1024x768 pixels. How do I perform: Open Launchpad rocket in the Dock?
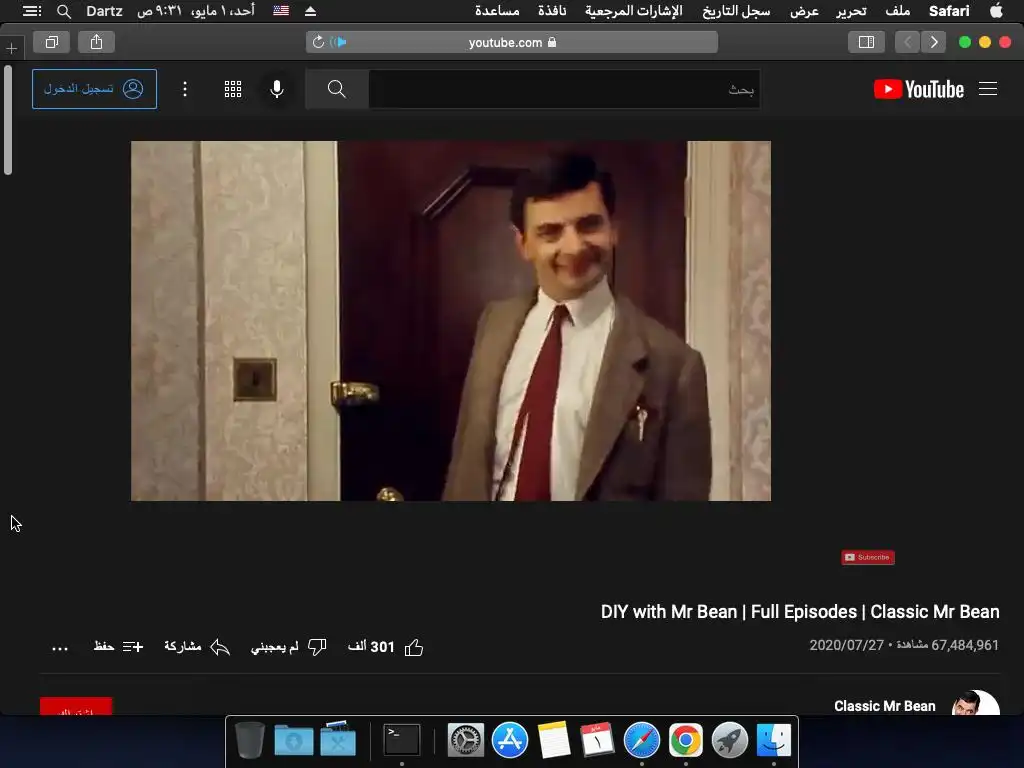[729, 740]
